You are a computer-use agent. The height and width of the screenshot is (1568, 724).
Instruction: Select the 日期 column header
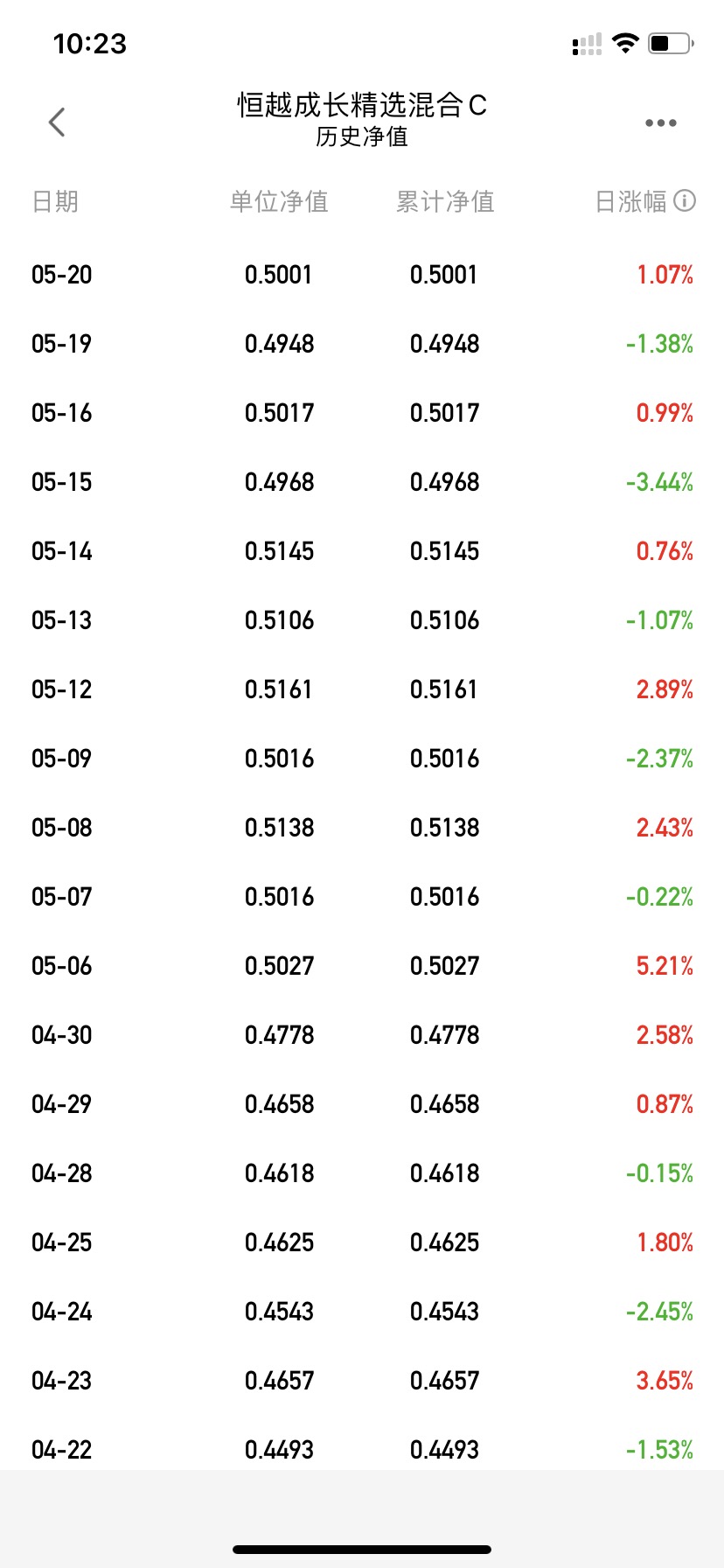(x=55, y=201)
